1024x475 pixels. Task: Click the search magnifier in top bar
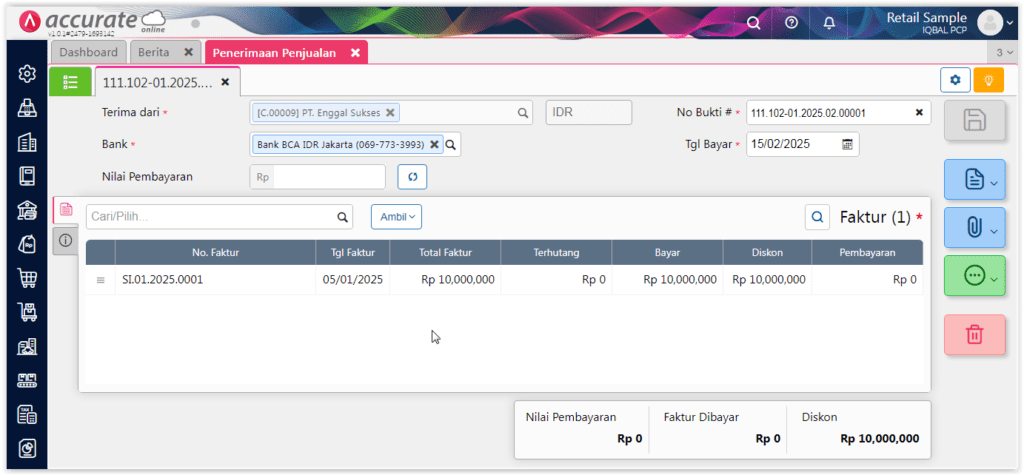coord(753,22)
